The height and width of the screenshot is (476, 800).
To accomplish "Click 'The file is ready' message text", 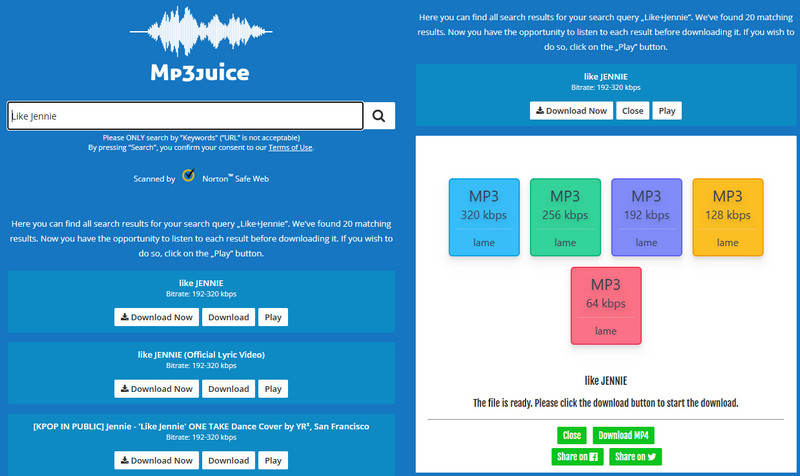I will [606, 403].
